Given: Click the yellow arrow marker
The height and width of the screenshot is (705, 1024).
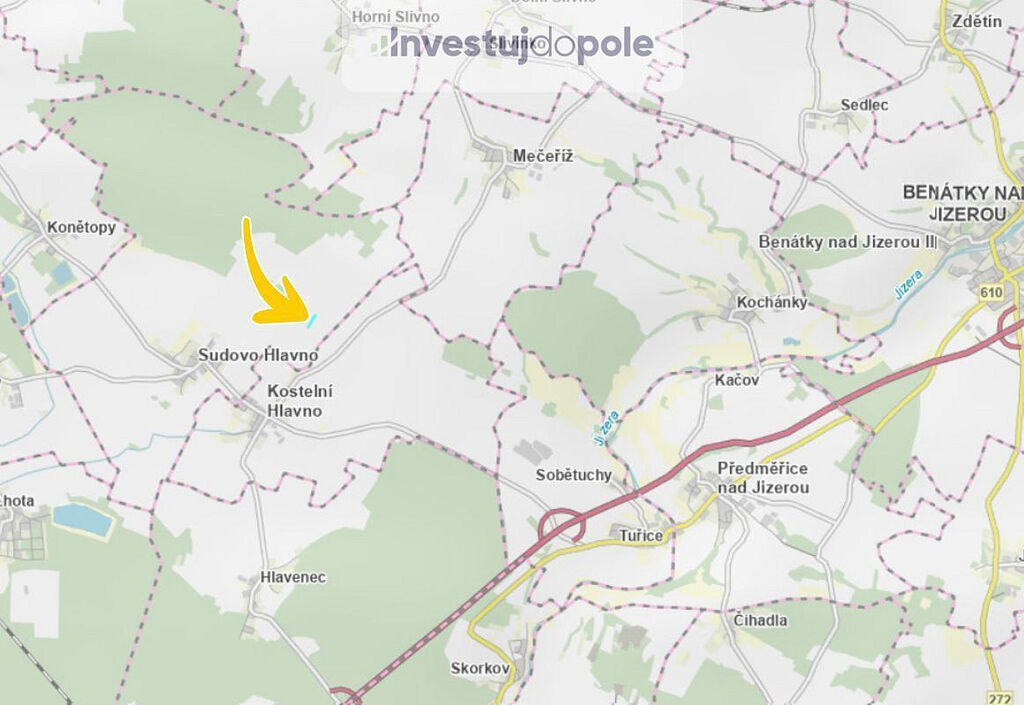Looking at the screenshot, I should (x=271, y=274).
